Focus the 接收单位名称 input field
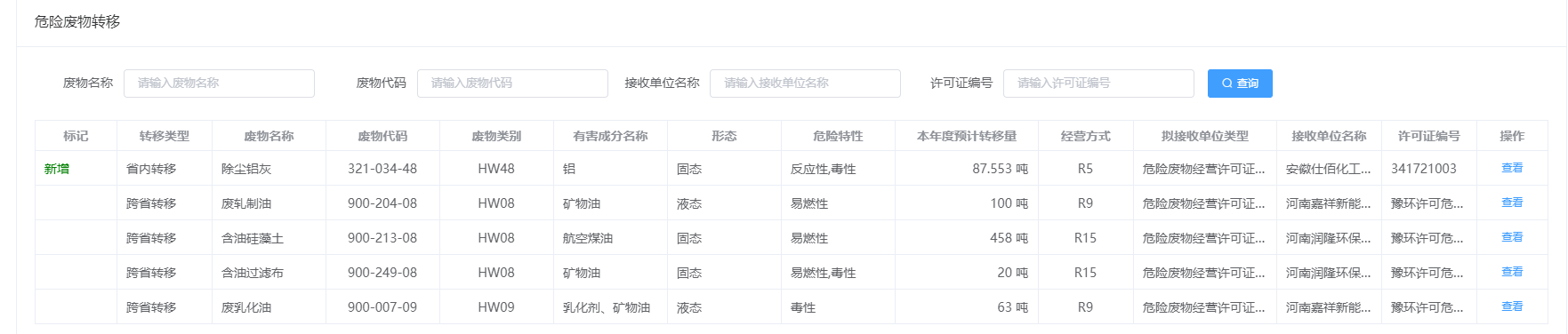The width and height of the screenshot is (1568, 334). pos(805,83)
